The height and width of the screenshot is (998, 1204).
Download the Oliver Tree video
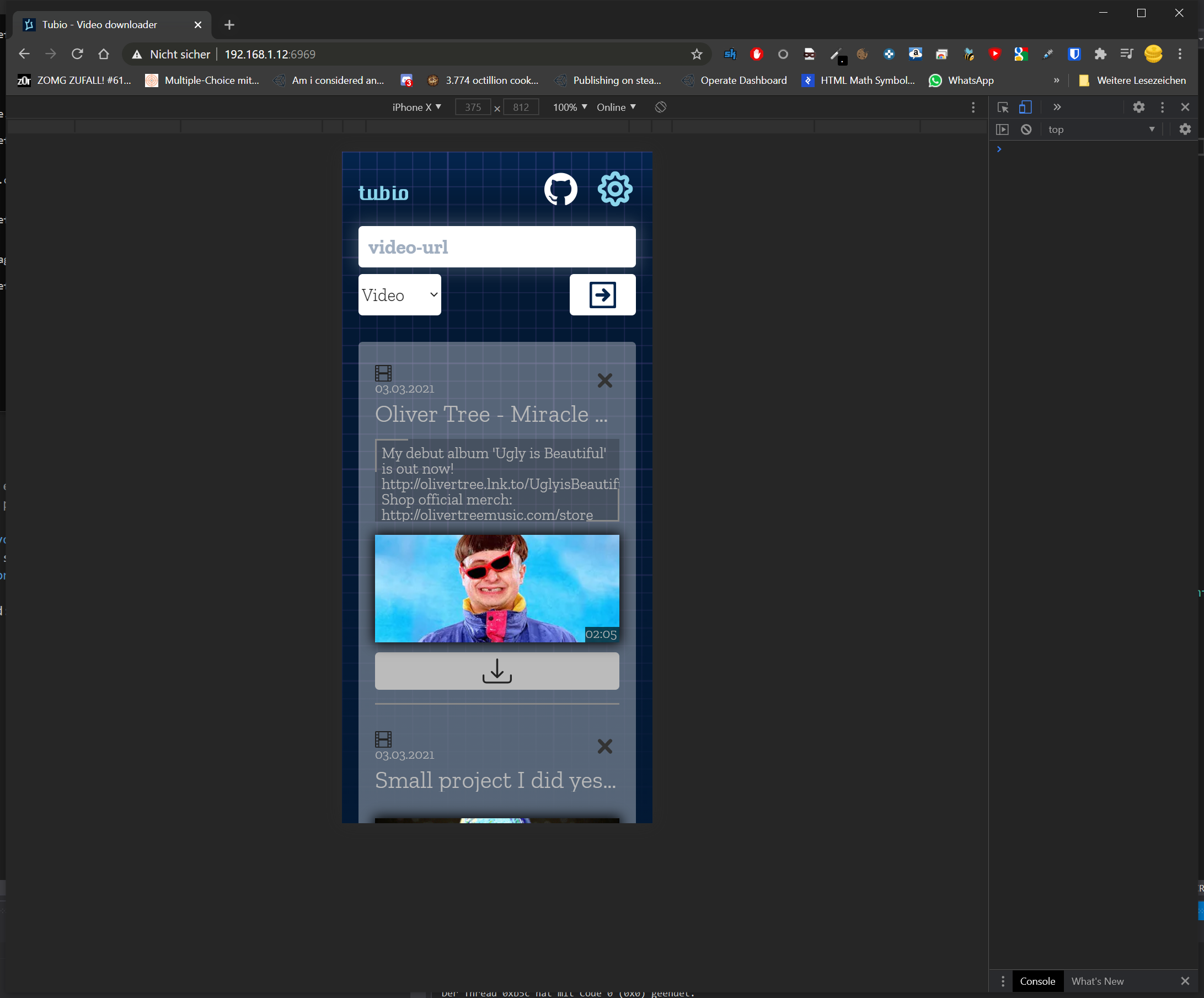(x=496, y=670)
